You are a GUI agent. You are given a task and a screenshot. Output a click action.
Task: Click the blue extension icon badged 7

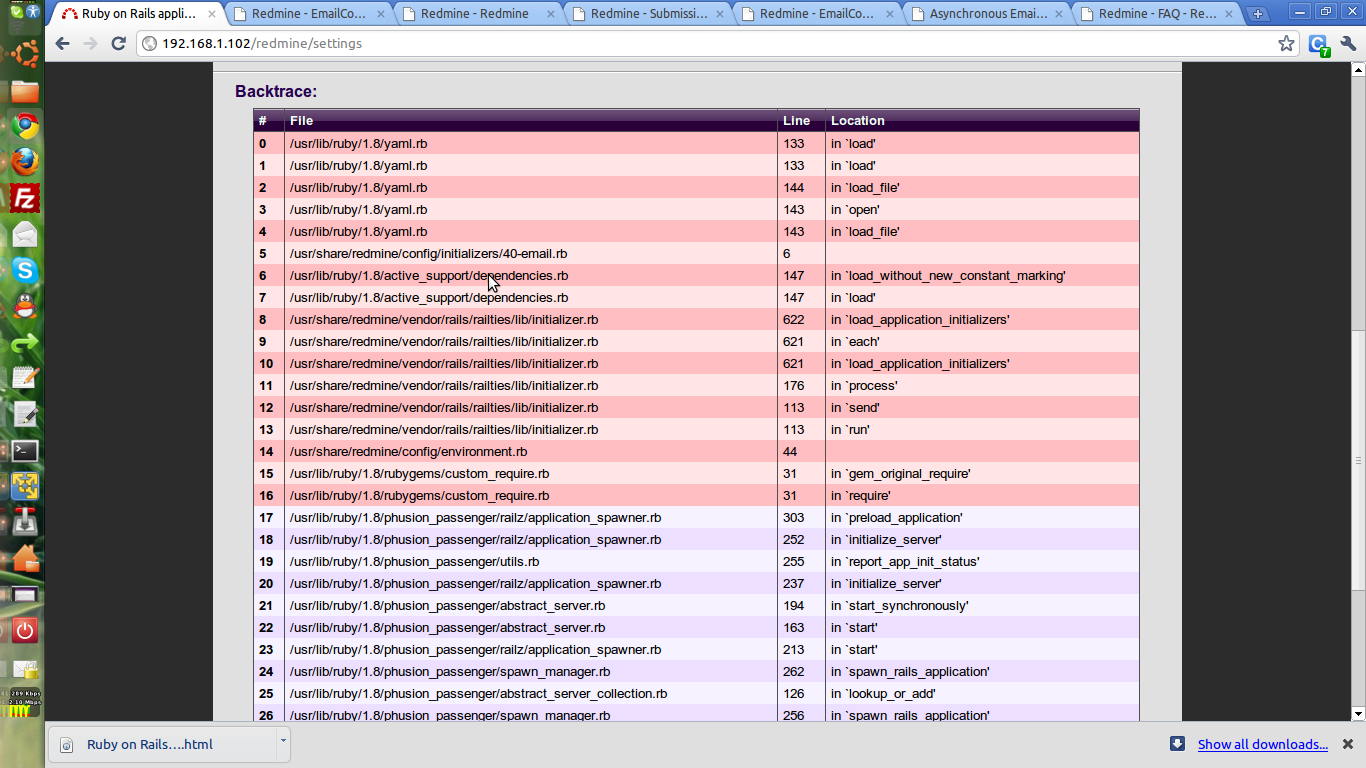(1319, 45)
